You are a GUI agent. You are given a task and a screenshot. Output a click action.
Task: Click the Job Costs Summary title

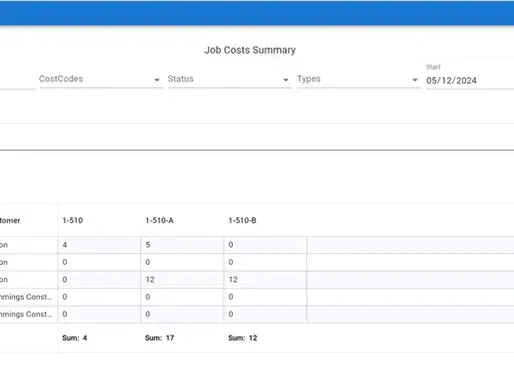250,50
